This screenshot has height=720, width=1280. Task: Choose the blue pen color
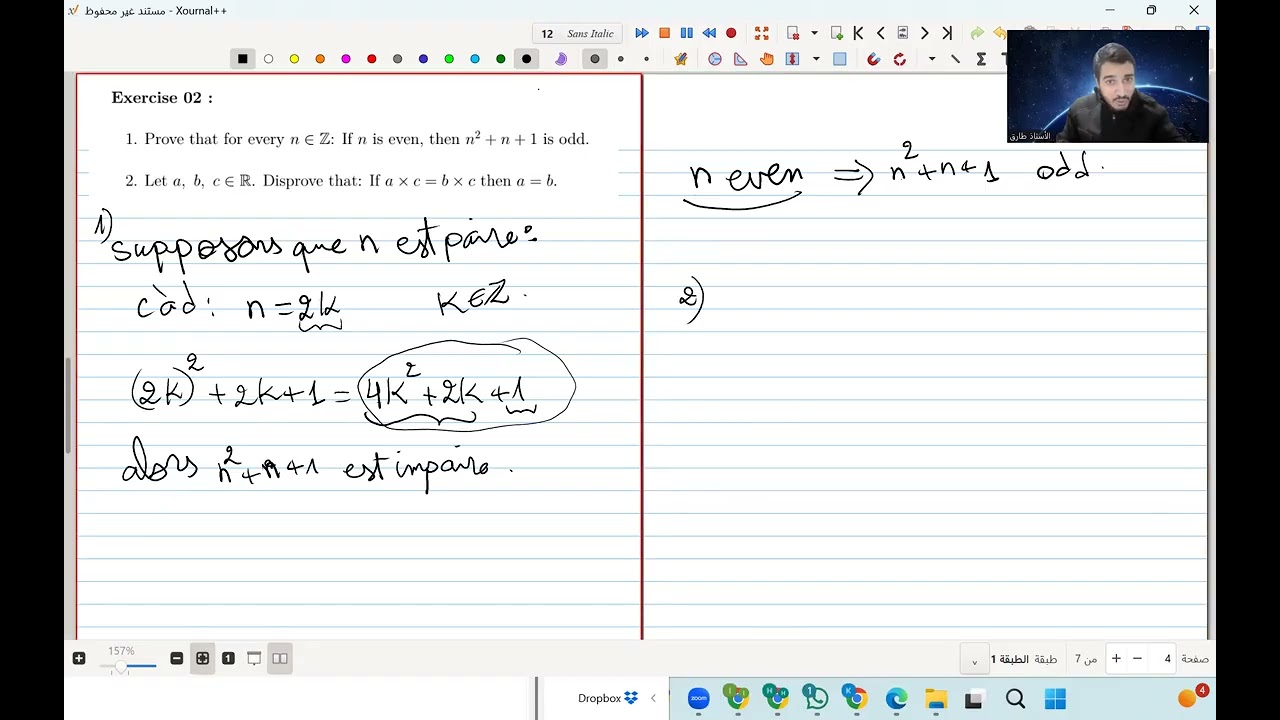pos(423,59)
